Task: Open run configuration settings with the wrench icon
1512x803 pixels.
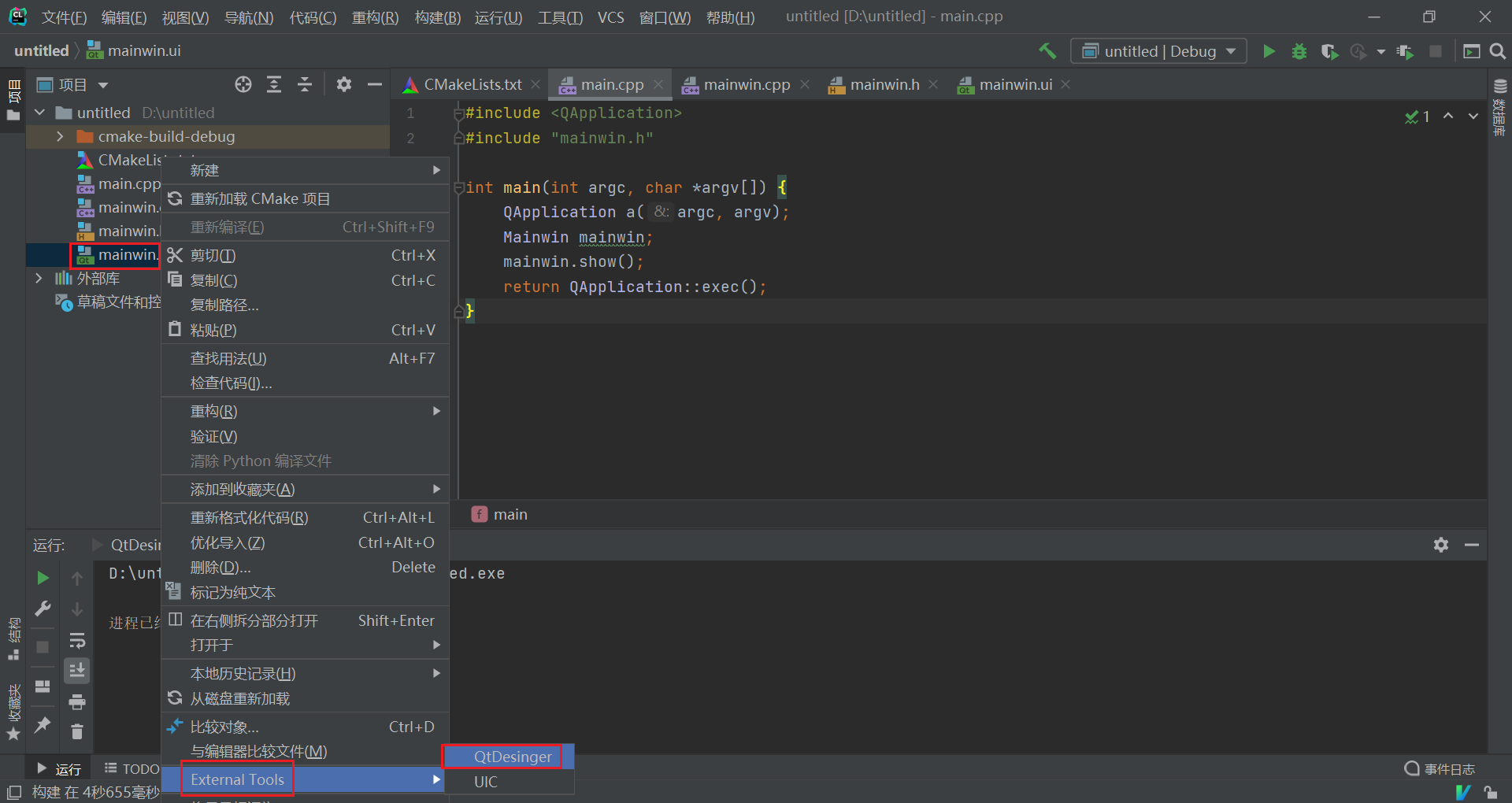Action: coord(43,608)
